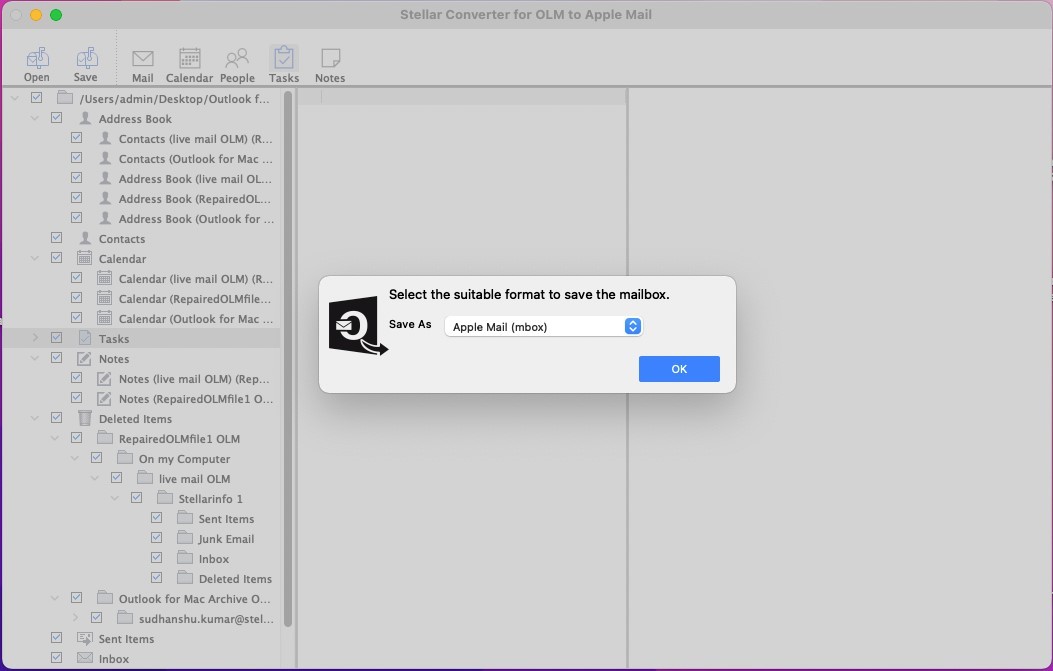Click the Deleted Items trash icon

click(85, 419)
